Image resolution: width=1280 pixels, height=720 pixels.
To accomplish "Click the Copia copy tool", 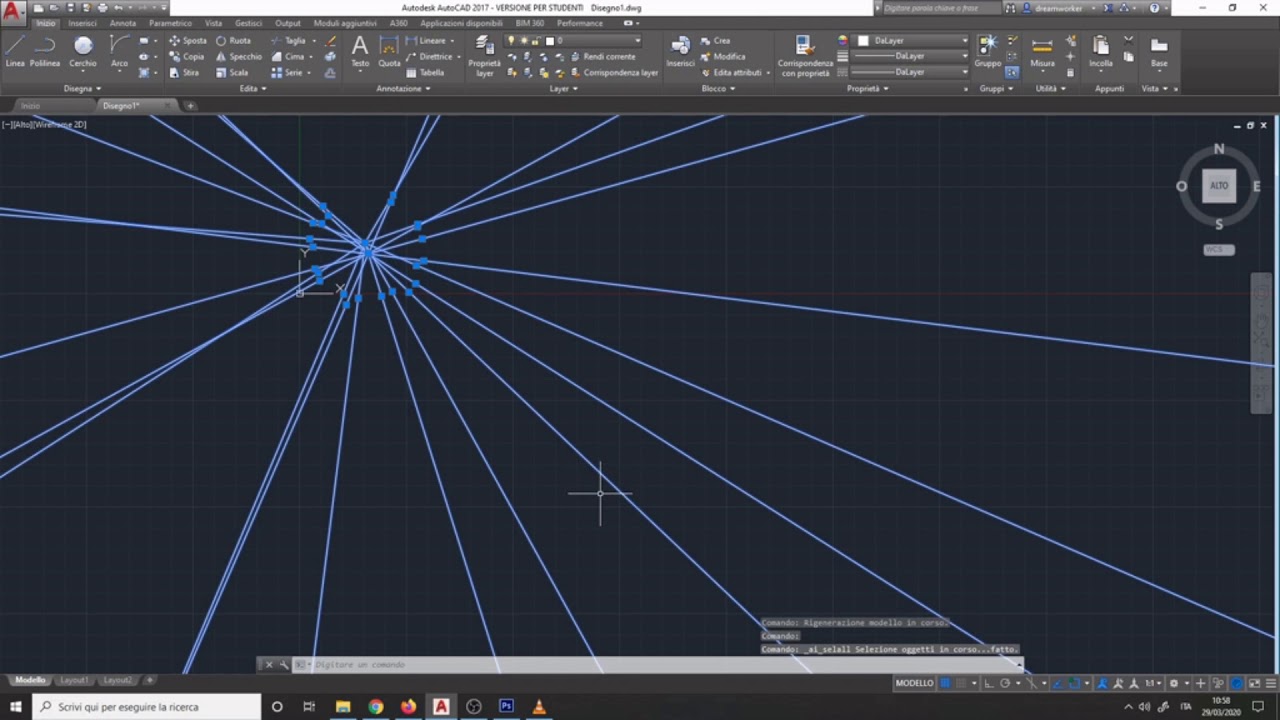I will pyautogui.click(x=187, y=57).
